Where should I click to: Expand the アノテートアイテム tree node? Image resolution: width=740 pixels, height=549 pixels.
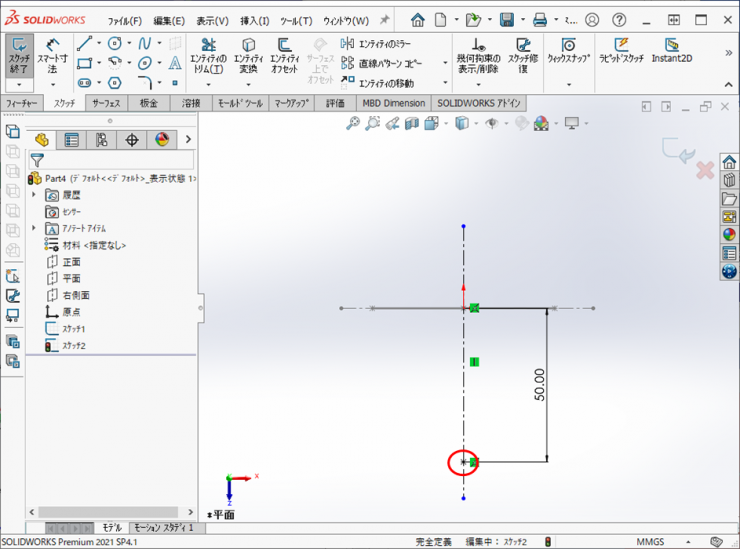pyautogui.click(x=34, y=229)
